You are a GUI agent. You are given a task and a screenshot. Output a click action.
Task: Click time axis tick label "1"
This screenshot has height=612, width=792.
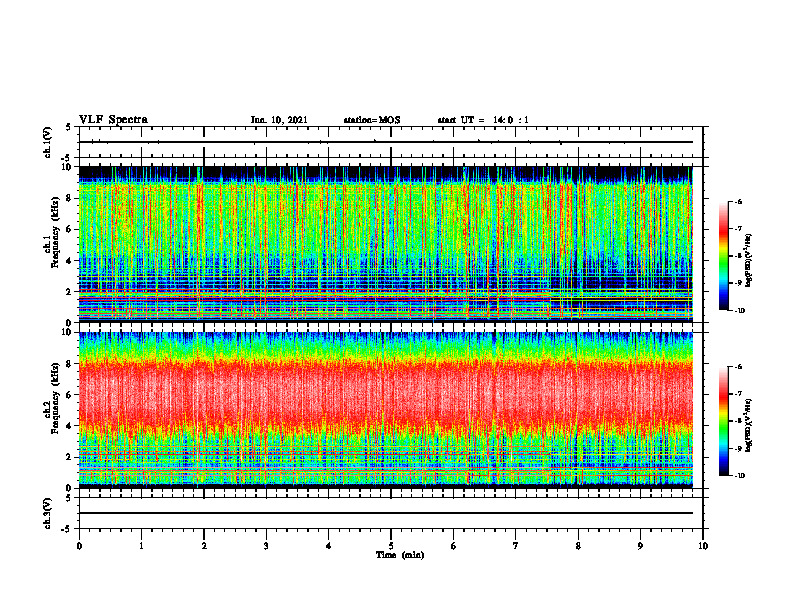141,546
